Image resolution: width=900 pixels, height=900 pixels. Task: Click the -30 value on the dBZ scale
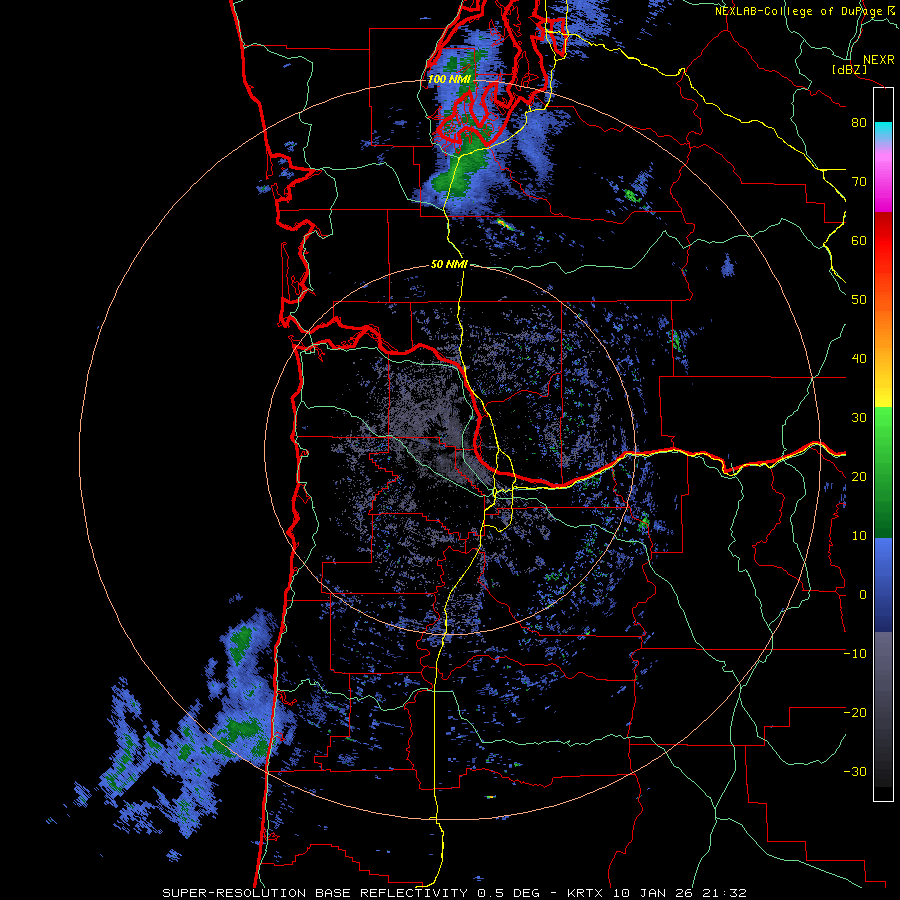(855, 771)
